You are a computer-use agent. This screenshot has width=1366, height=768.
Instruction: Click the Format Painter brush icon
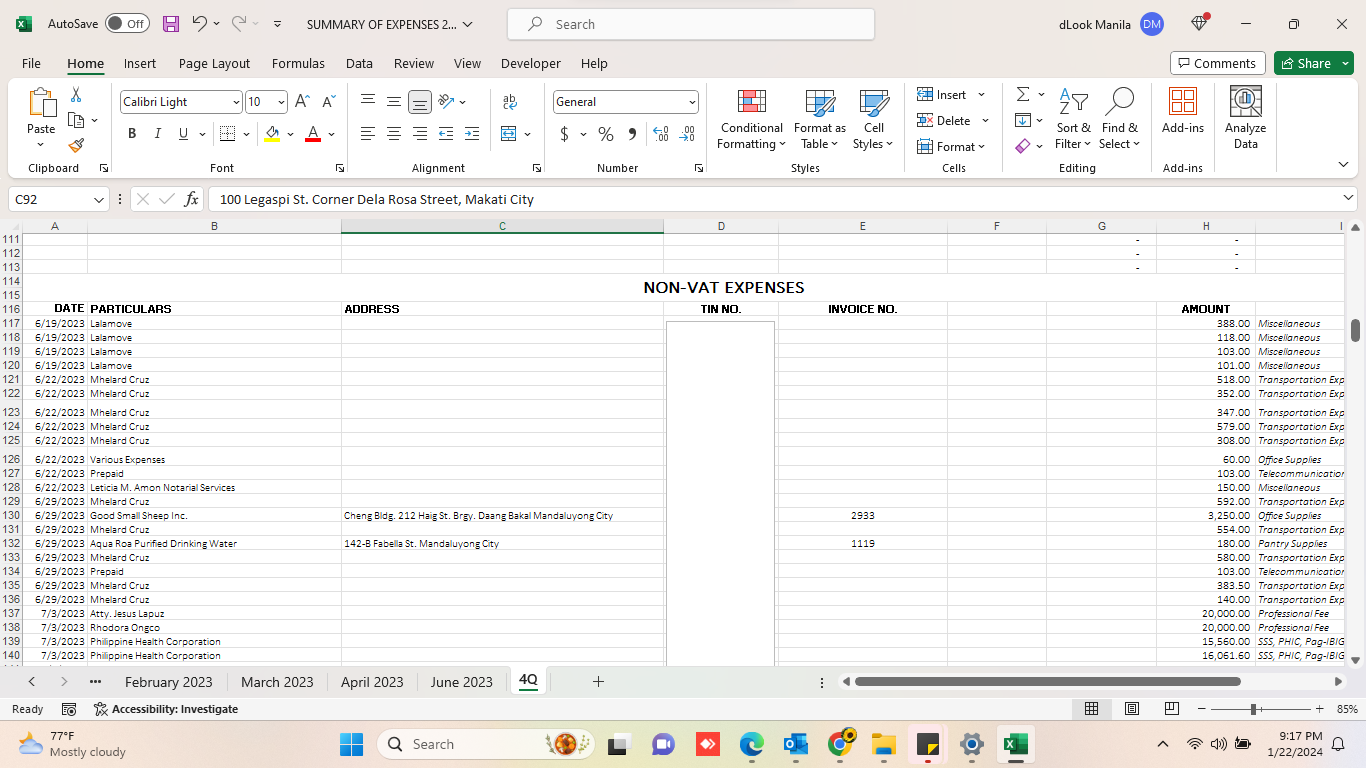[76, 145]
